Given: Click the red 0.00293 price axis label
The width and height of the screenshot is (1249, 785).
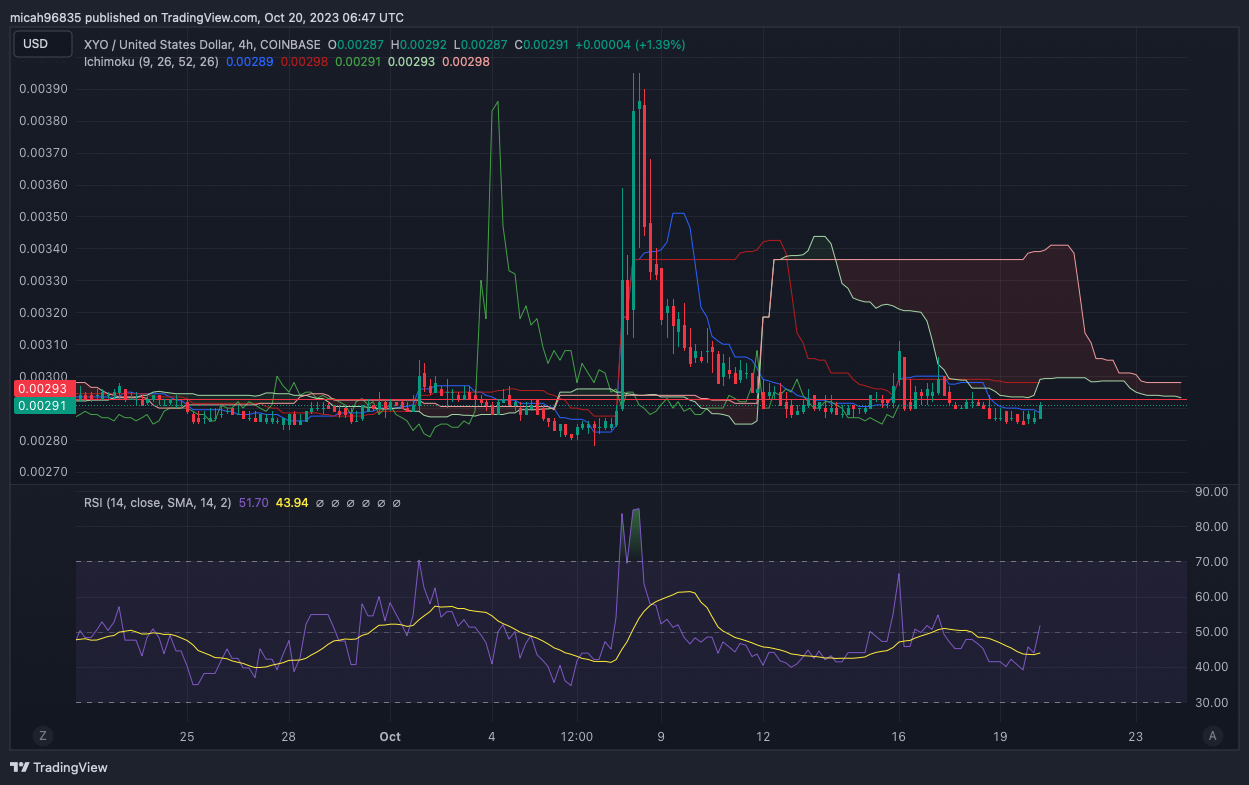Looking at the screenshot, I should coord(43,389).
